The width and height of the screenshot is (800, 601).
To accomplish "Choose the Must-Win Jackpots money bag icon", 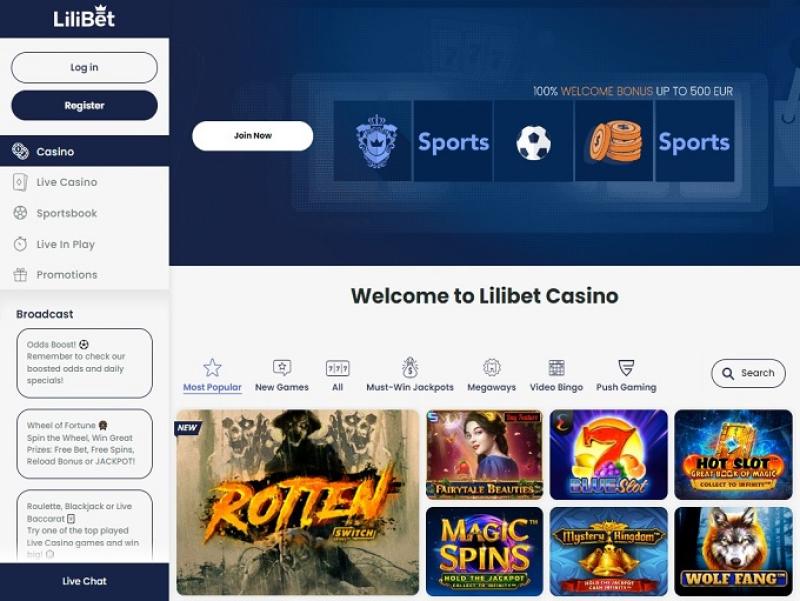I will point(410,367).
